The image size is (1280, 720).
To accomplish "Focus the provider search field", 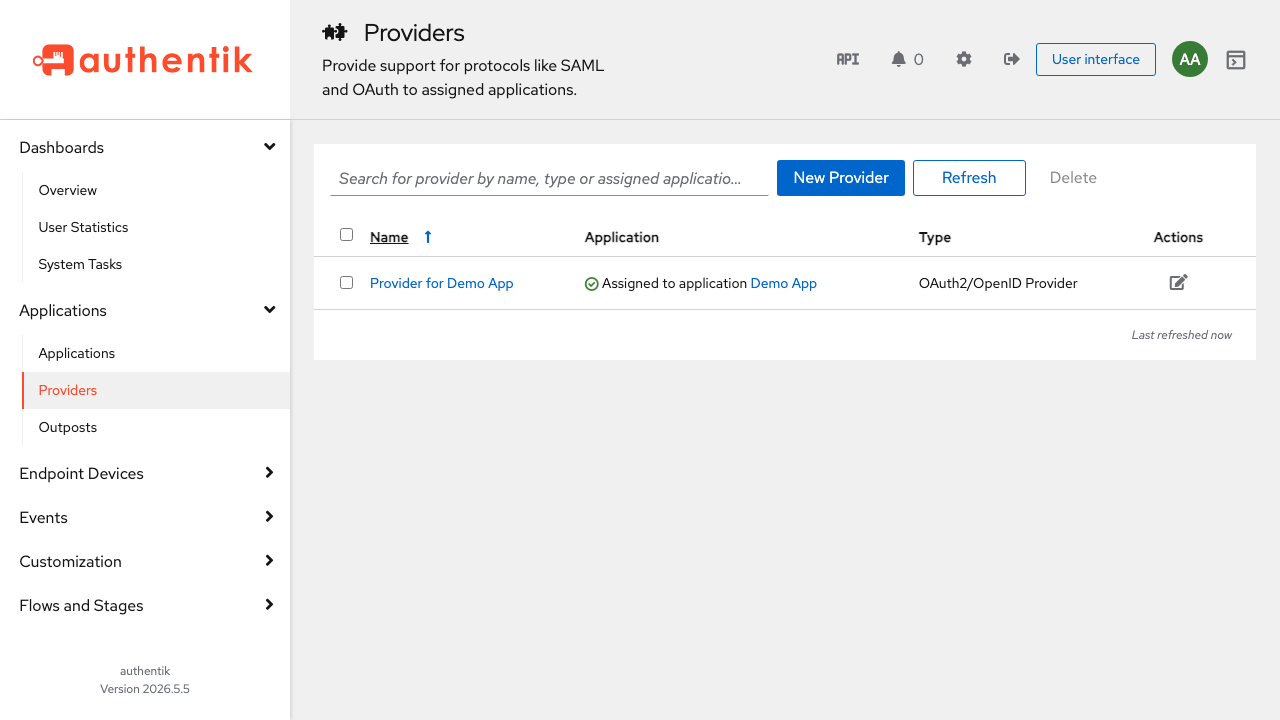I will click(x=549, y=178).
